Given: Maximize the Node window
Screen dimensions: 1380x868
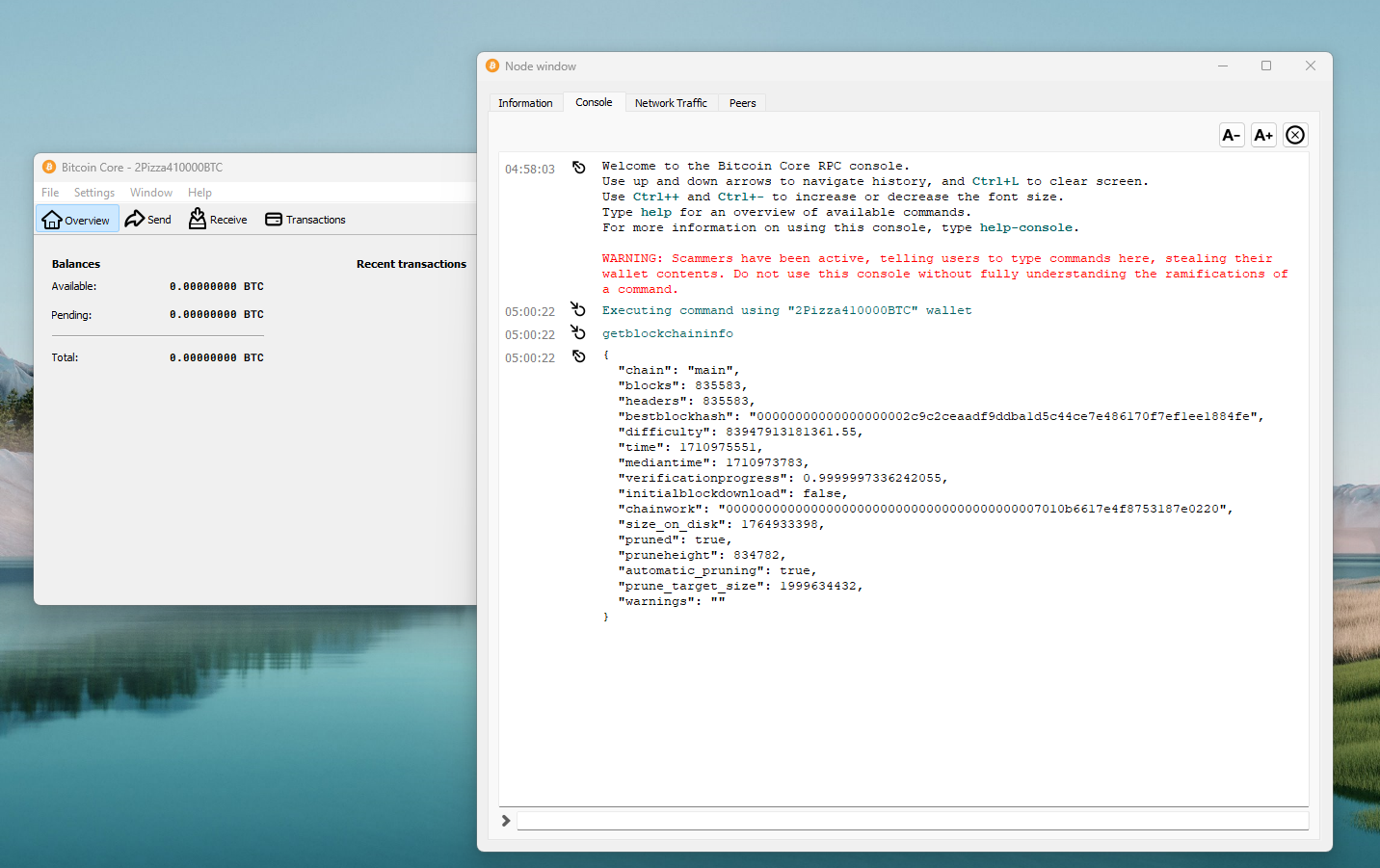Looking at the screenshot, I should (x=1266, y=66).
